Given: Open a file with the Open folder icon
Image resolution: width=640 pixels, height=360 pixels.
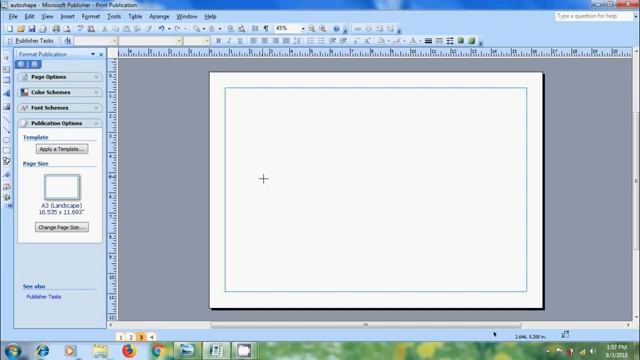Looking at the screenshot, I should click(x=21, y=29).
